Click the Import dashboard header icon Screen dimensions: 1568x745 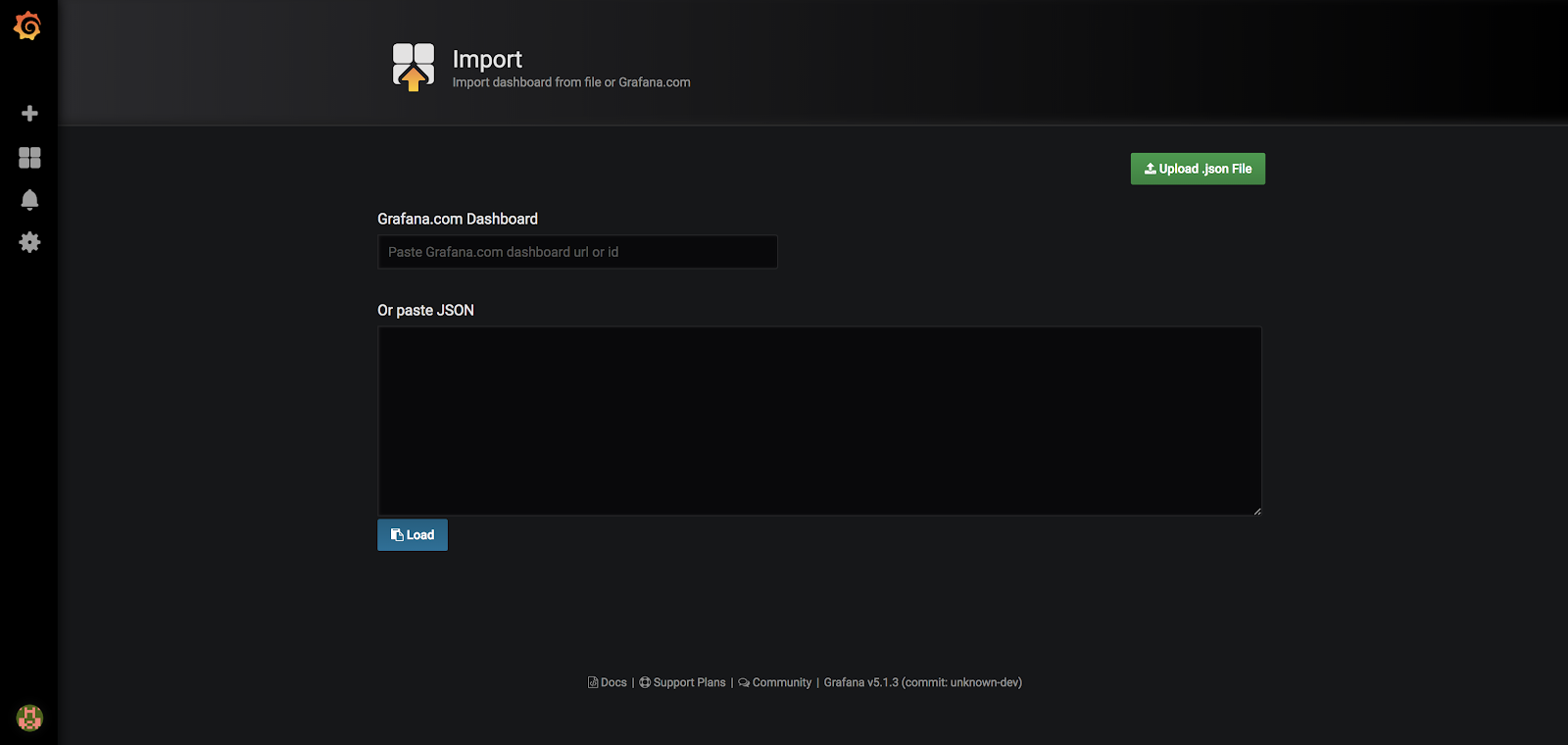point(414,67)
